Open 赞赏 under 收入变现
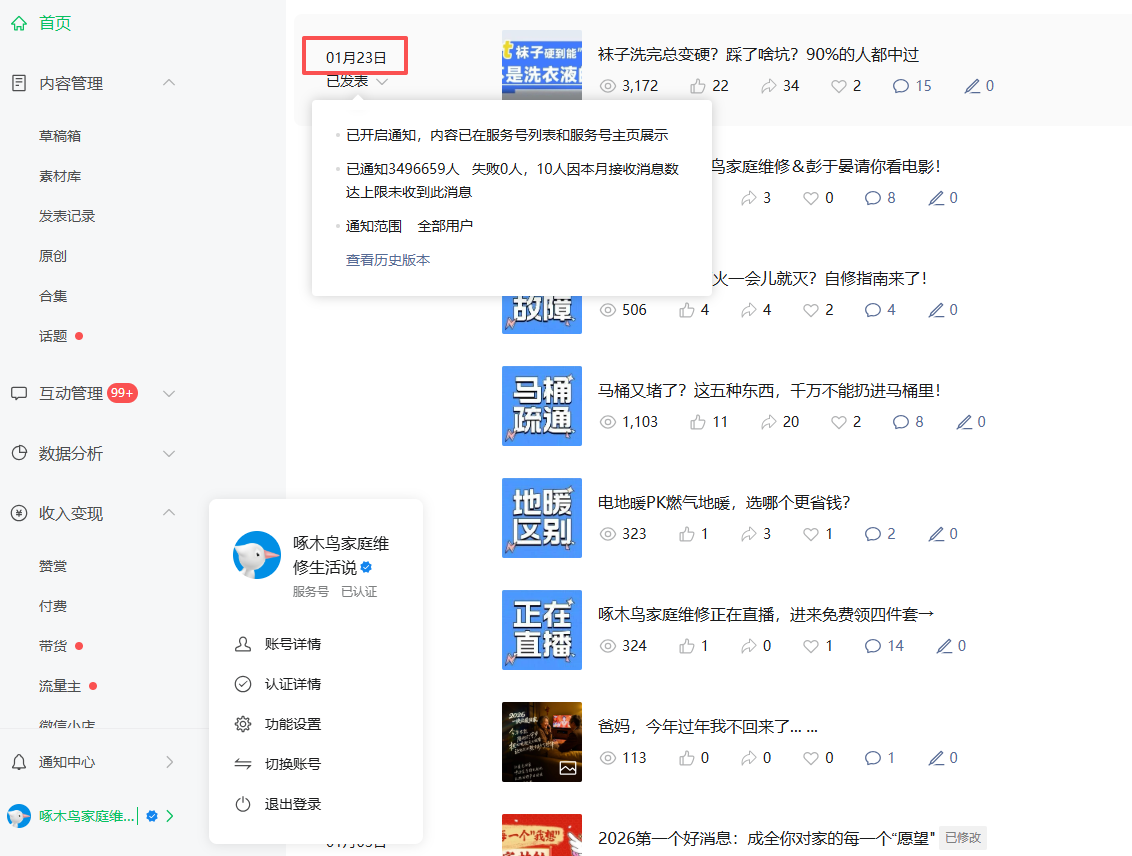The height and width of the screenshot is (856, 1132). tap(53, 567)
